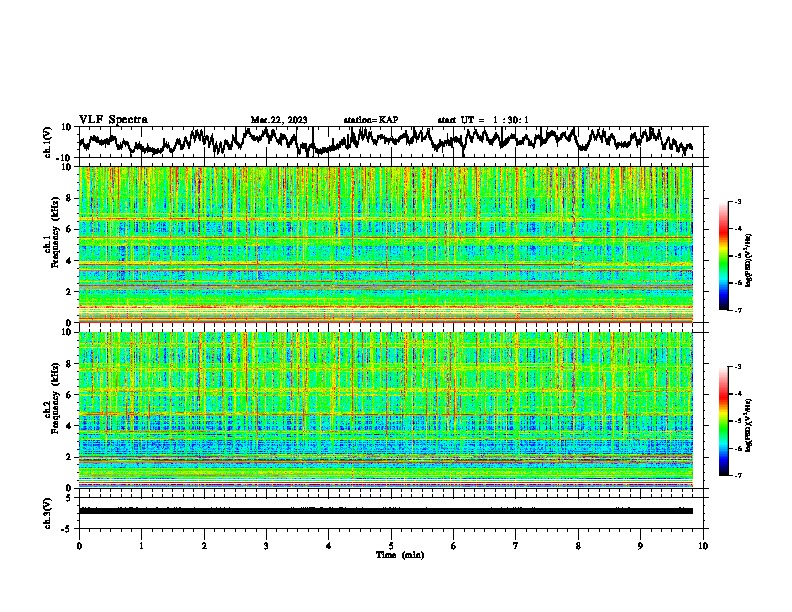Image resolution: width=792 pixels, height=612 pixels.
Task: Click time axis tick label "7"
Action: 516,546
